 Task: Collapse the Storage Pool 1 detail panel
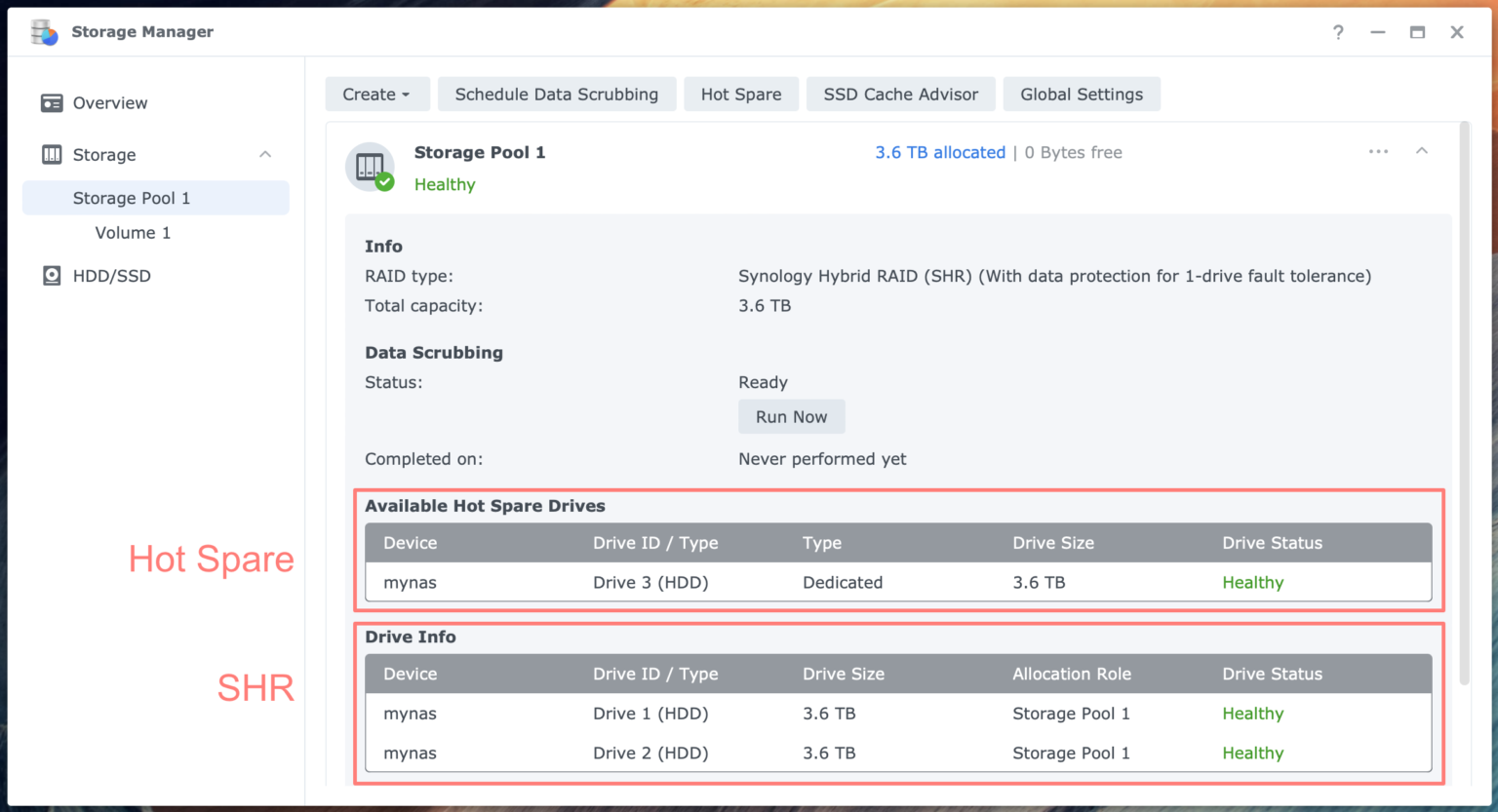(x=1422, y=151)
